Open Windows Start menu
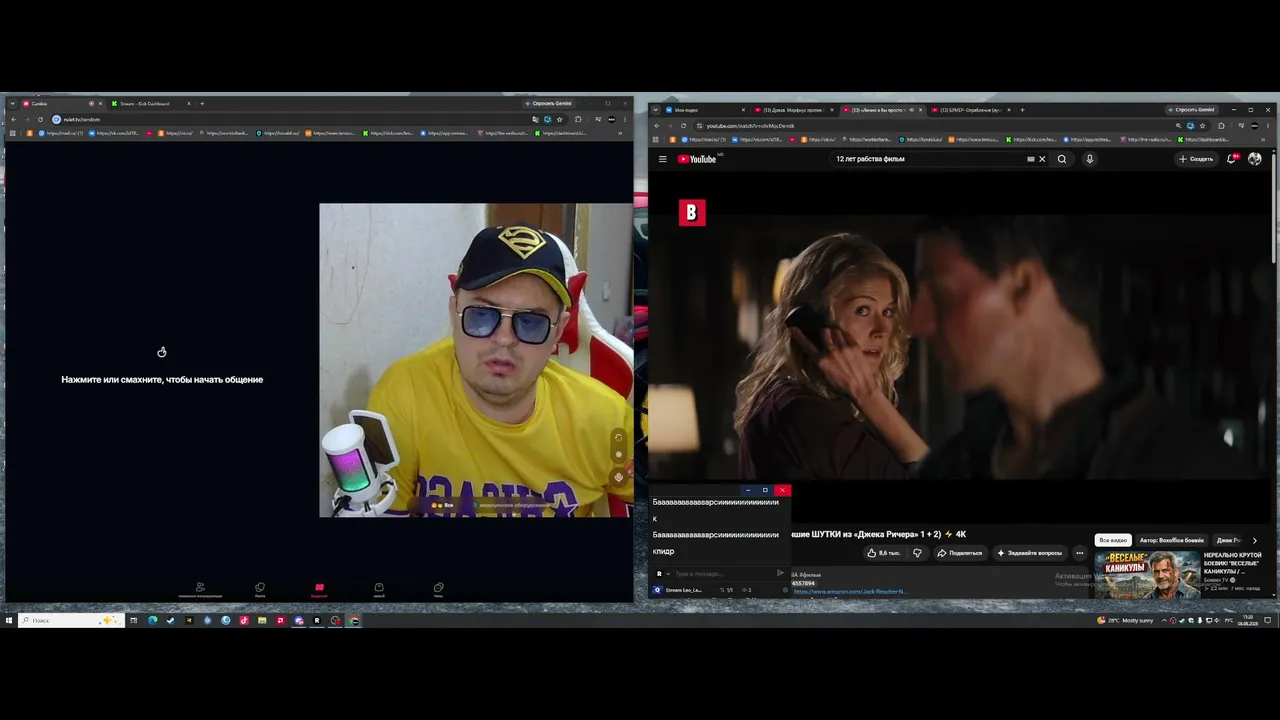The image size is (1280, 720). click(9, 621)
